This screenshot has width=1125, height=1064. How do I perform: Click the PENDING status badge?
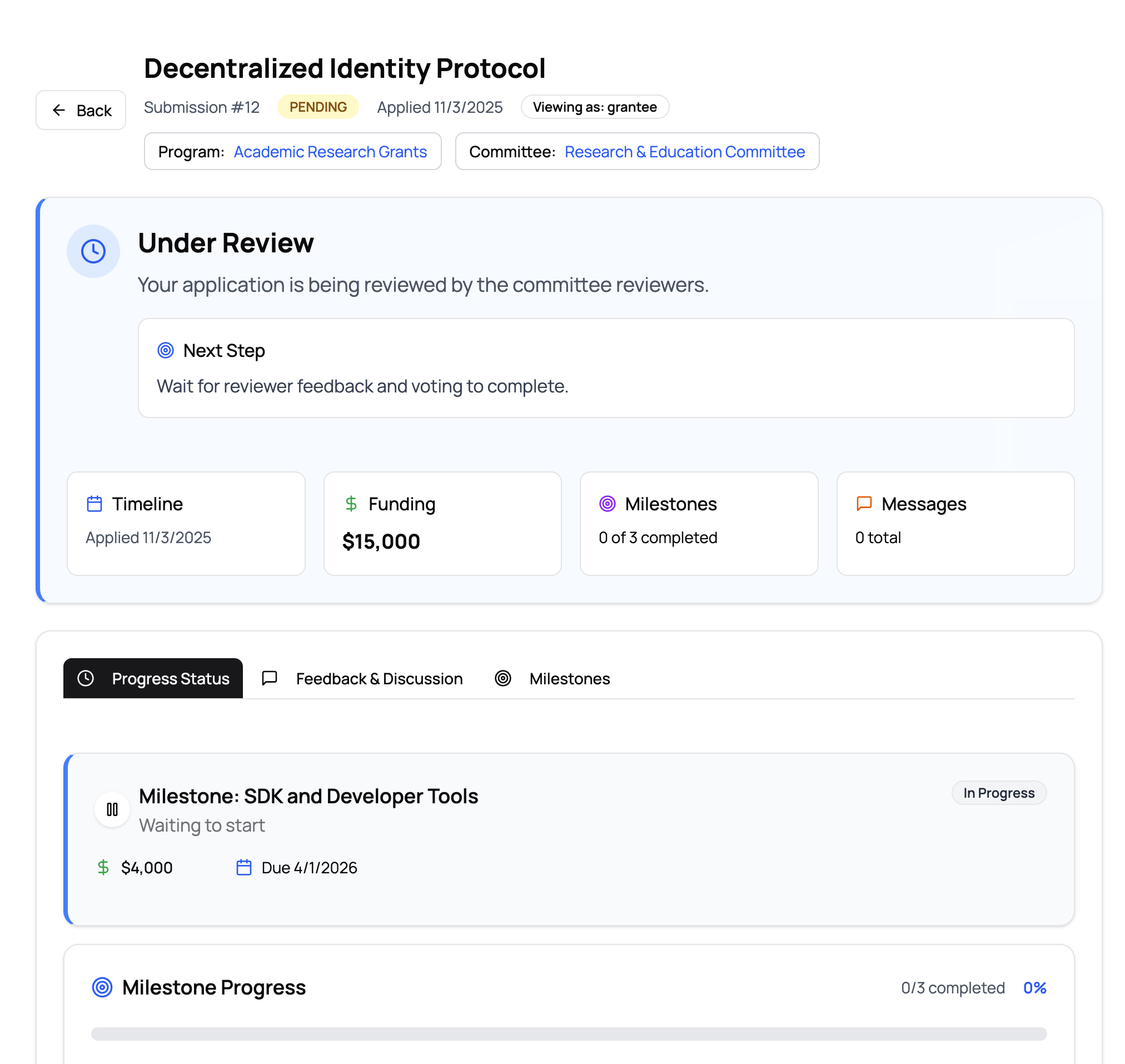tap(317, 107)
